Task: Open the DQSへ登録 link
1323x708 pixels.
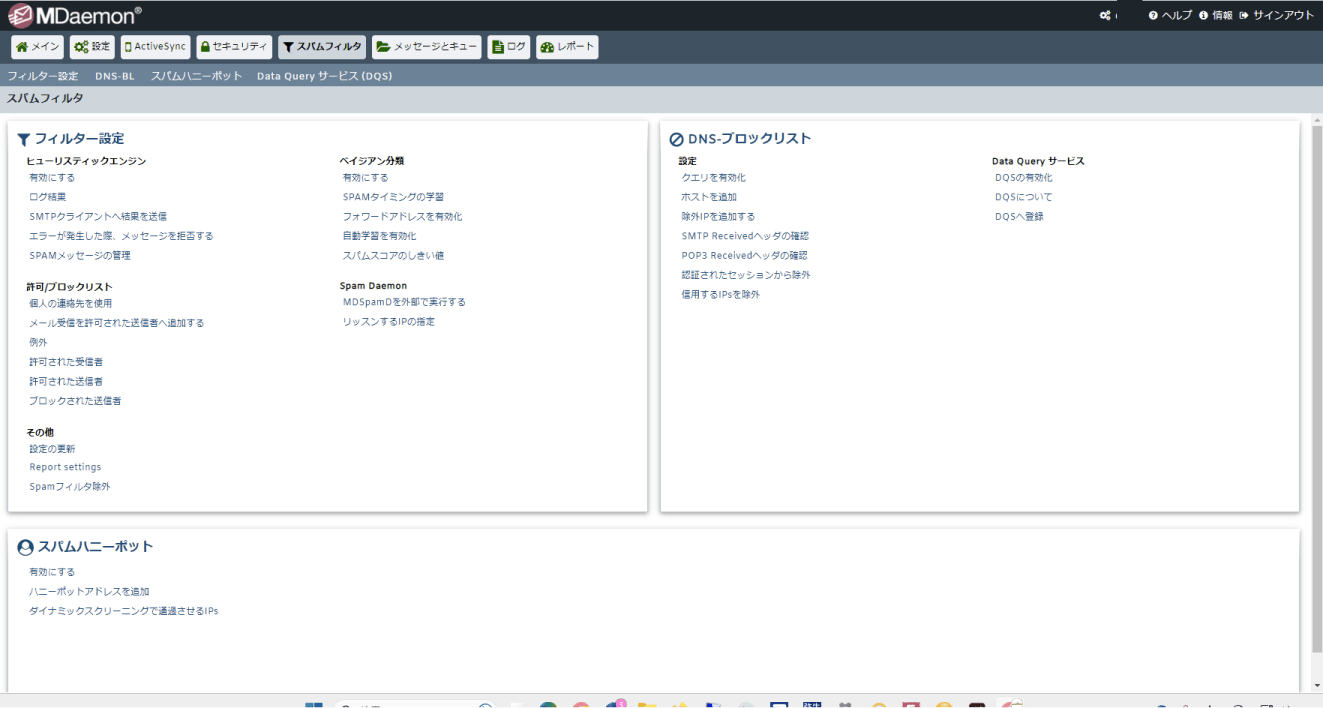Action: point(1019,216)
